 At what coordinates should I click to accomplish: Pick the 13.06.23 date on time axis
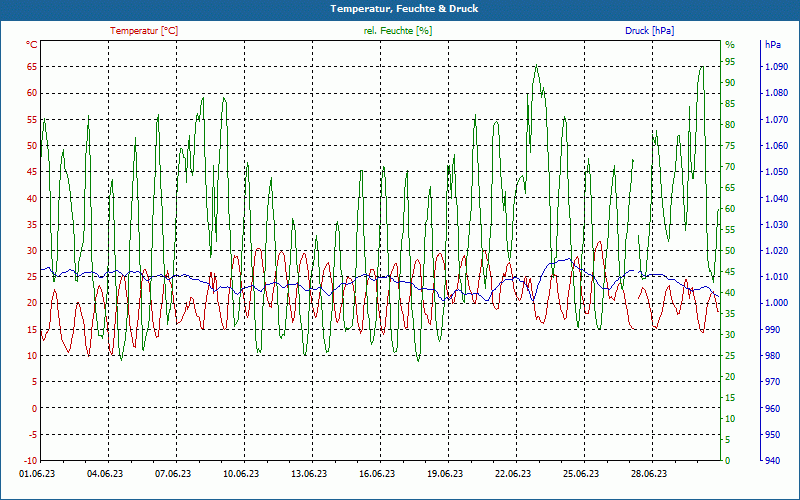pos(308,474)
